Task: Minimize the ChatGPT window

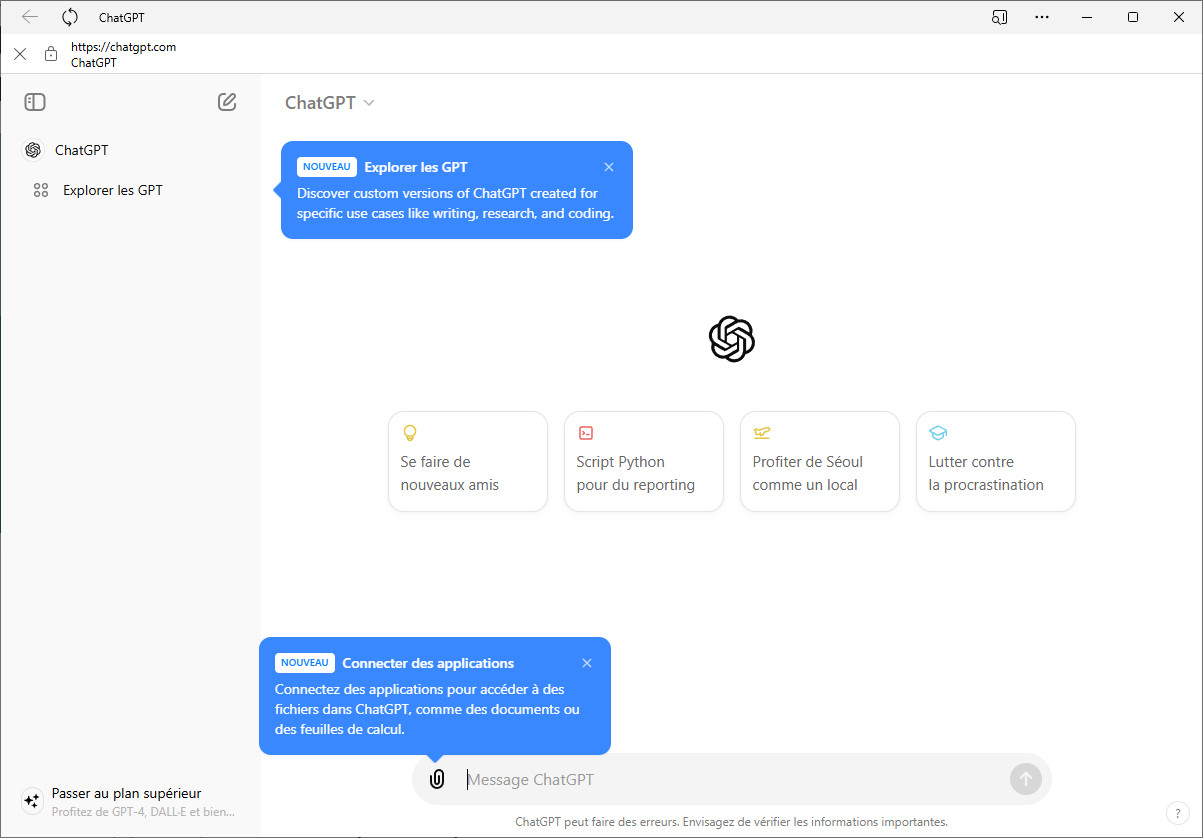Action: coord(1087,17)
